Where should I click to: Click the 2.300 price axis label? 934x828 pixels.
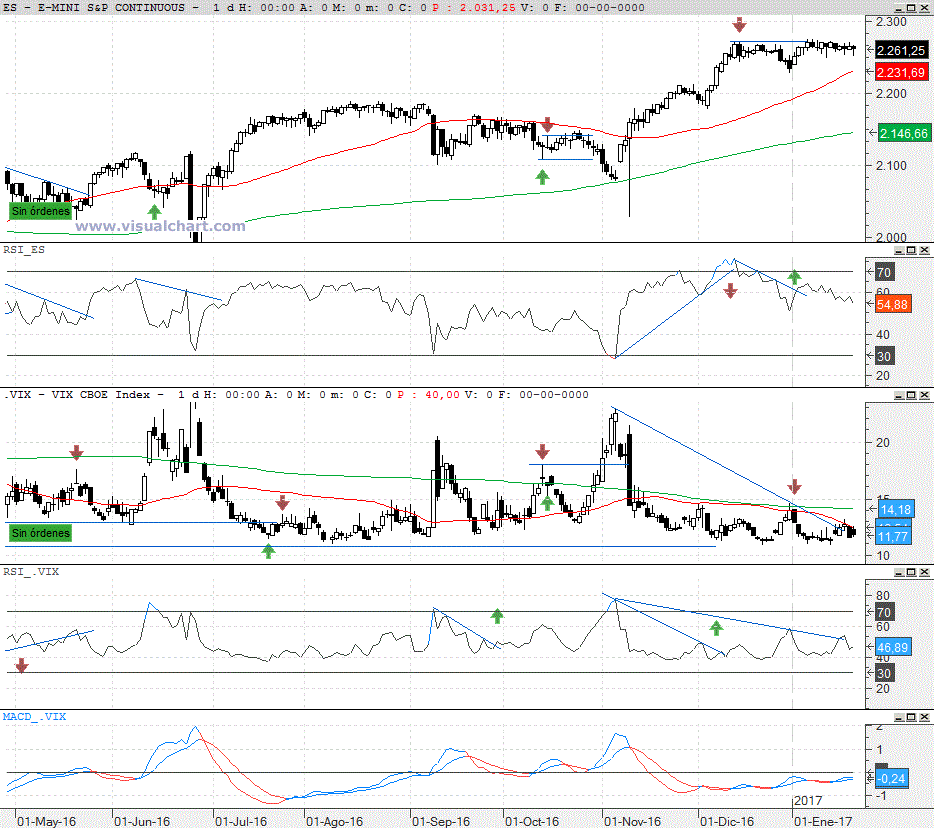click(x=891, y=22)
